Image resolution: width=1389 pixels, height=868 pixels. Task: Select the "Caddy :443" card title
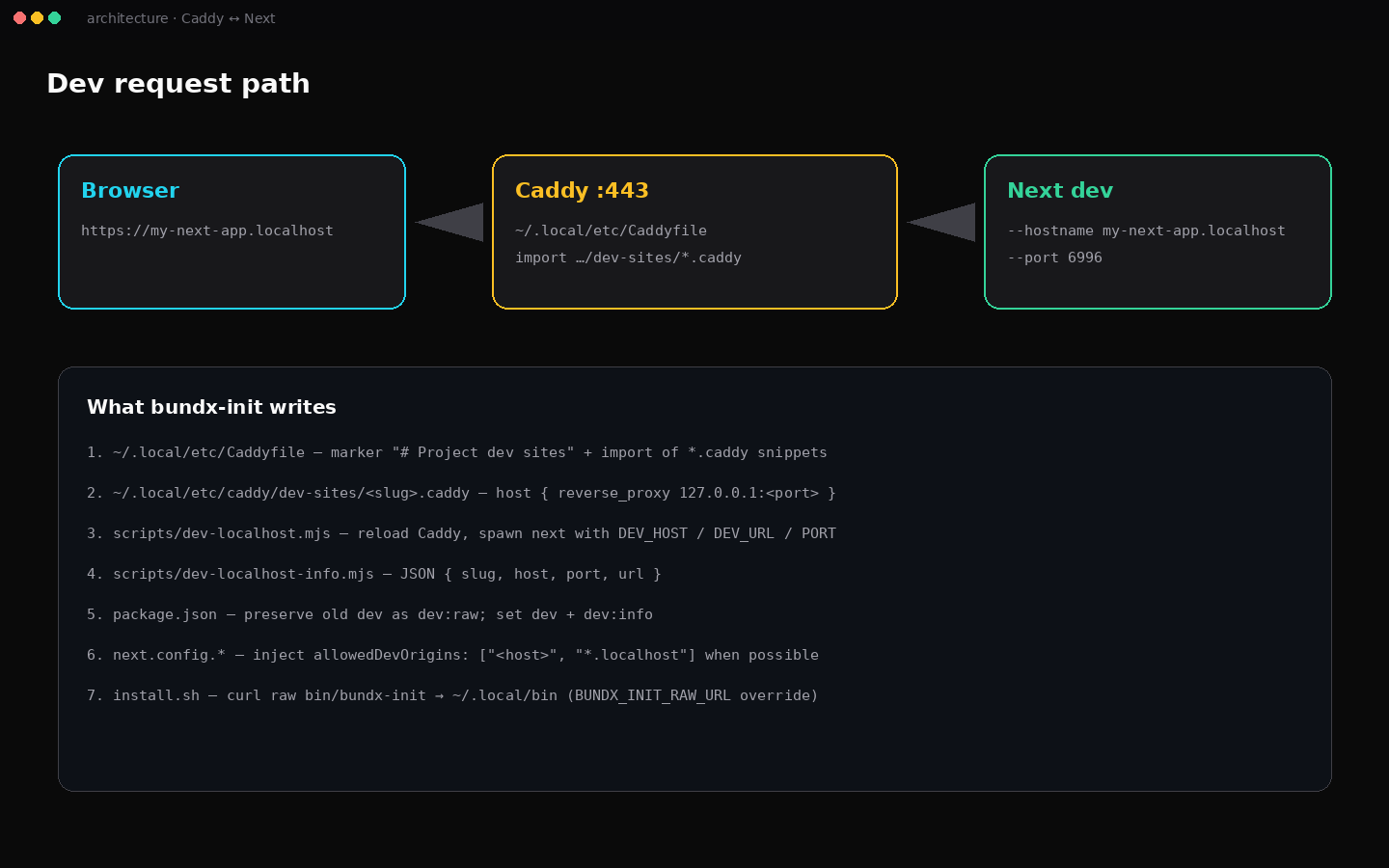click(582, 191)
